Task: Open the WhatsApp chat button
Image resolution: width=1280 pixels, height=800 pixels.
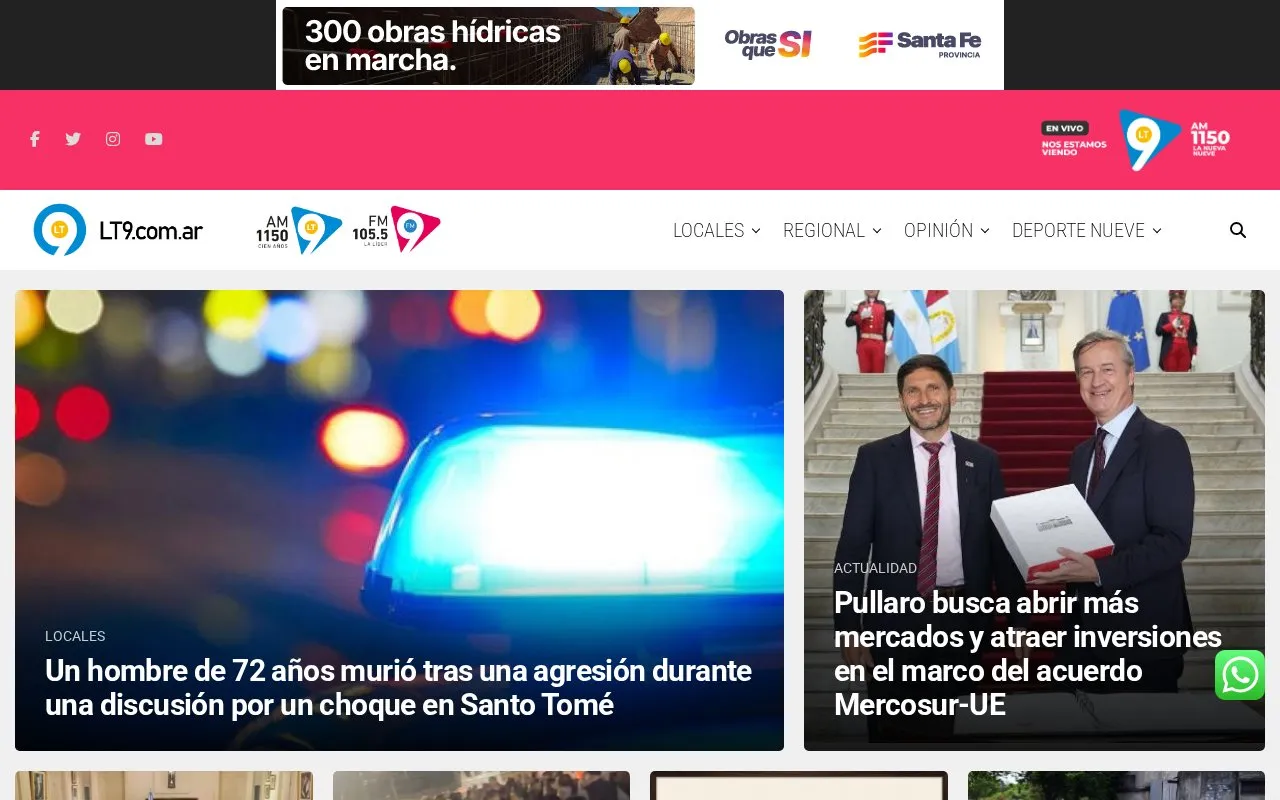Action: (1240, 675)
